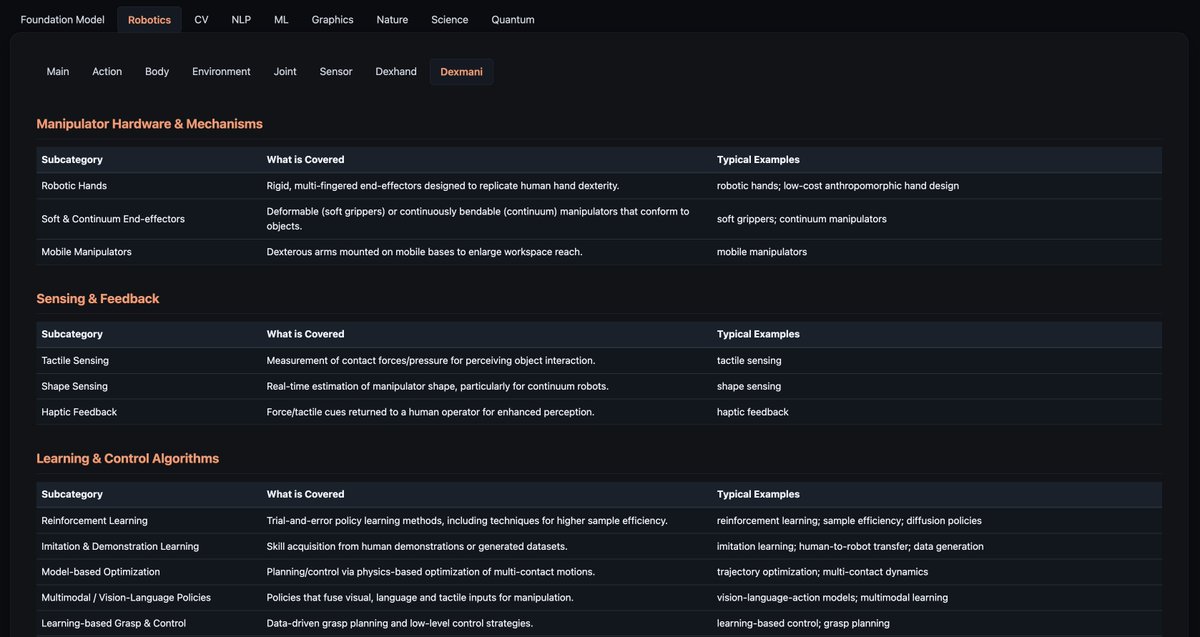Click 'Data-driven grasp planning' description
The width and height of the screenshot is (1200, 637).
[400, 623]
